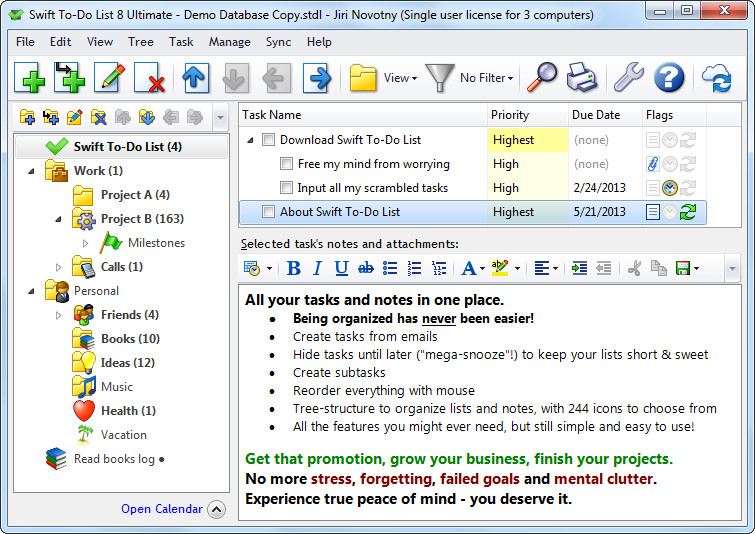Apply Bold formatting in notes toolbar
755x534 pixels.
click(x=293, y=268)
